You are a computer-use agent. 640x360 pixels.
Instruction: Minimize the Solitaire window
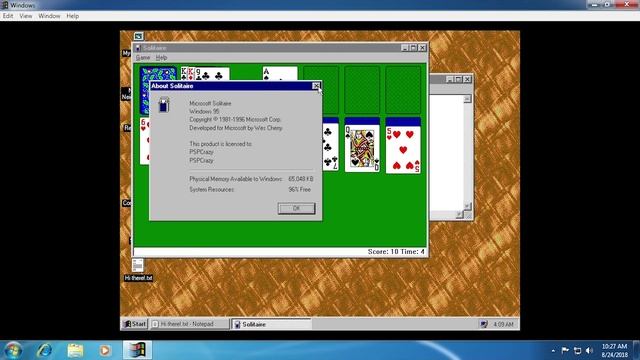tap(404, 48)
